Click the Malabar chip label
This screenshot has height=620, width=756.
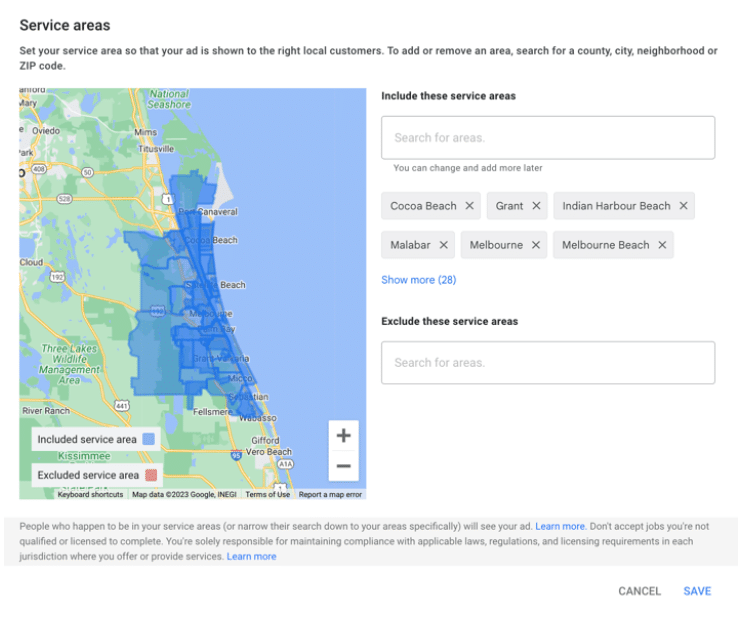tap(410, 245)
